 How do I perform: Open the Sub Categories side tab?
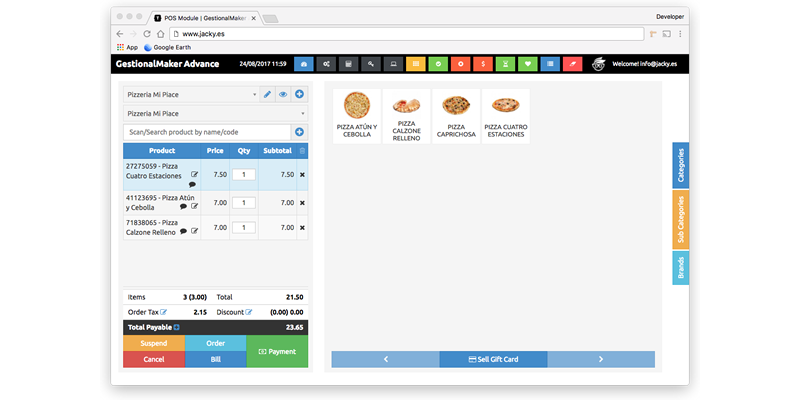[x=681, y=220]
